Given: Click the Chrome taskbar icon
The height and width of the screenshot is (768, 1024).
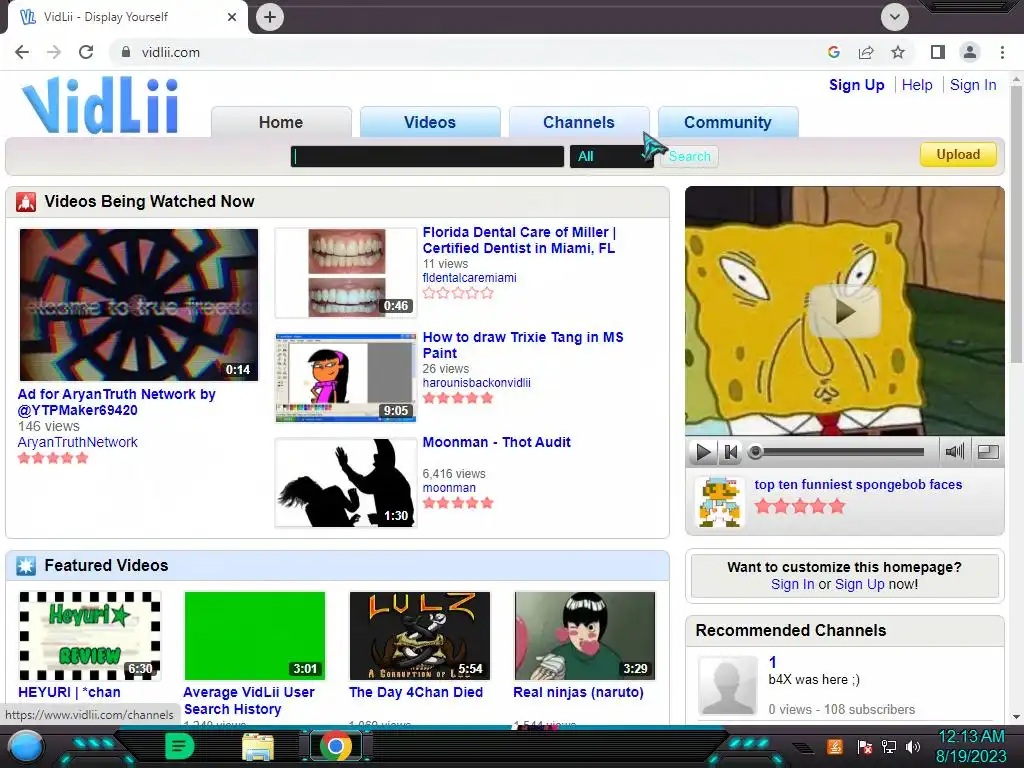Looking at the screenshot, I should coord(336,746).
